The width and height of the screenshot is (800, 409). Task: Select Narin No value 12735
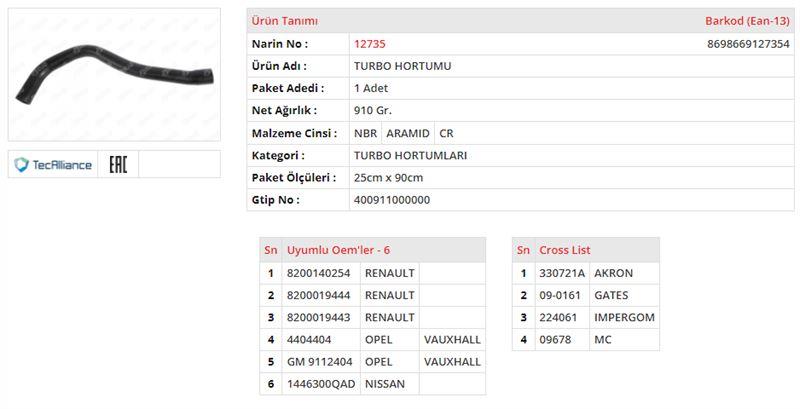(x=369, y=44)
